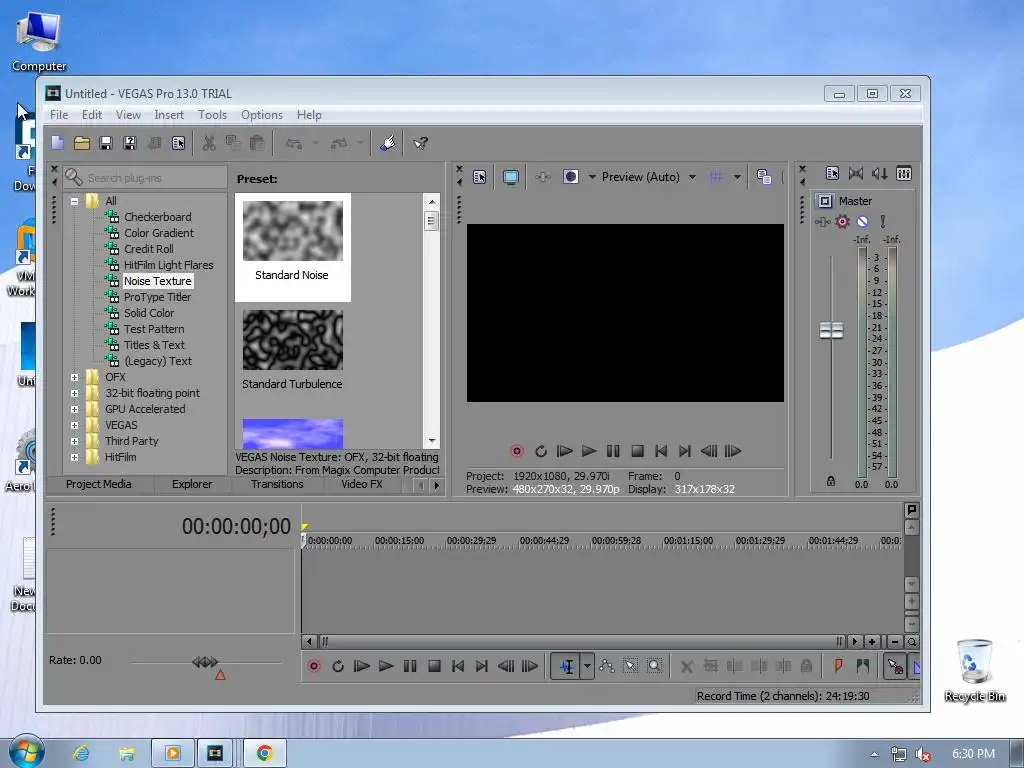
Task: Click Record in the timeline transport bar
Action: point(314,666)
